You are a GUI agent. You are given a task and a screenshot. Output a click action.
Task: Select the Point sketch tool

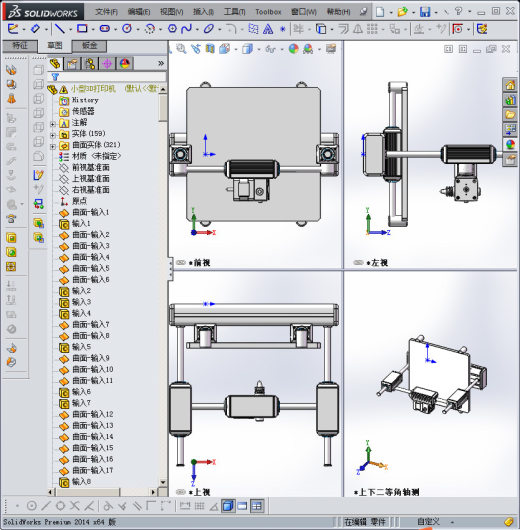pyautogui.click(x=283, y=29)
